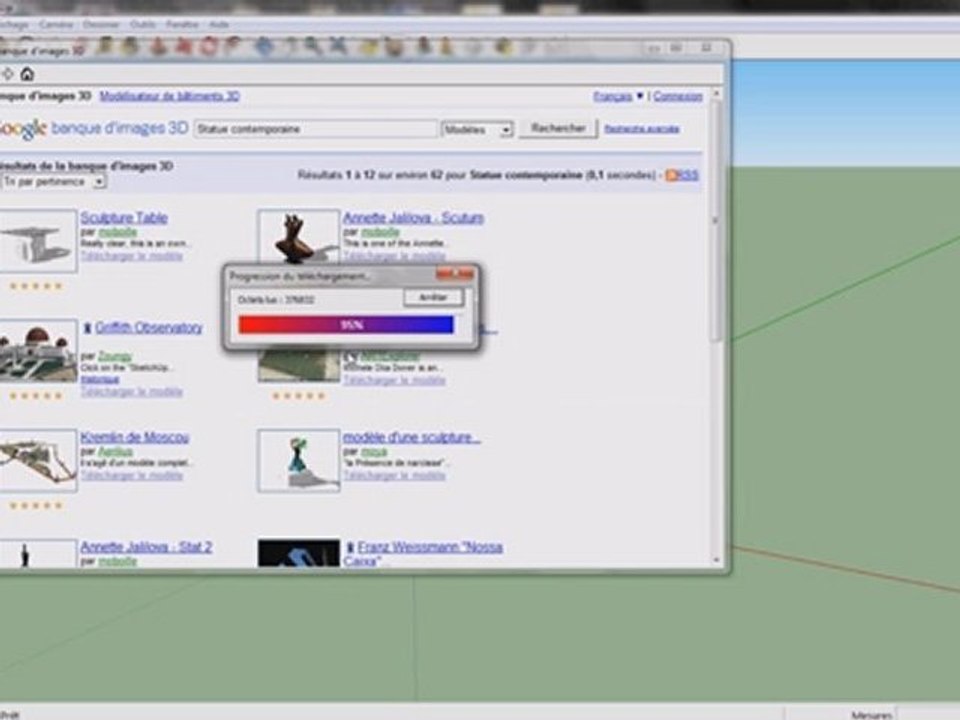Screen dimensions: 960x720
Task: Click the Statue contemporaine search field
Action: coord(315,129)
